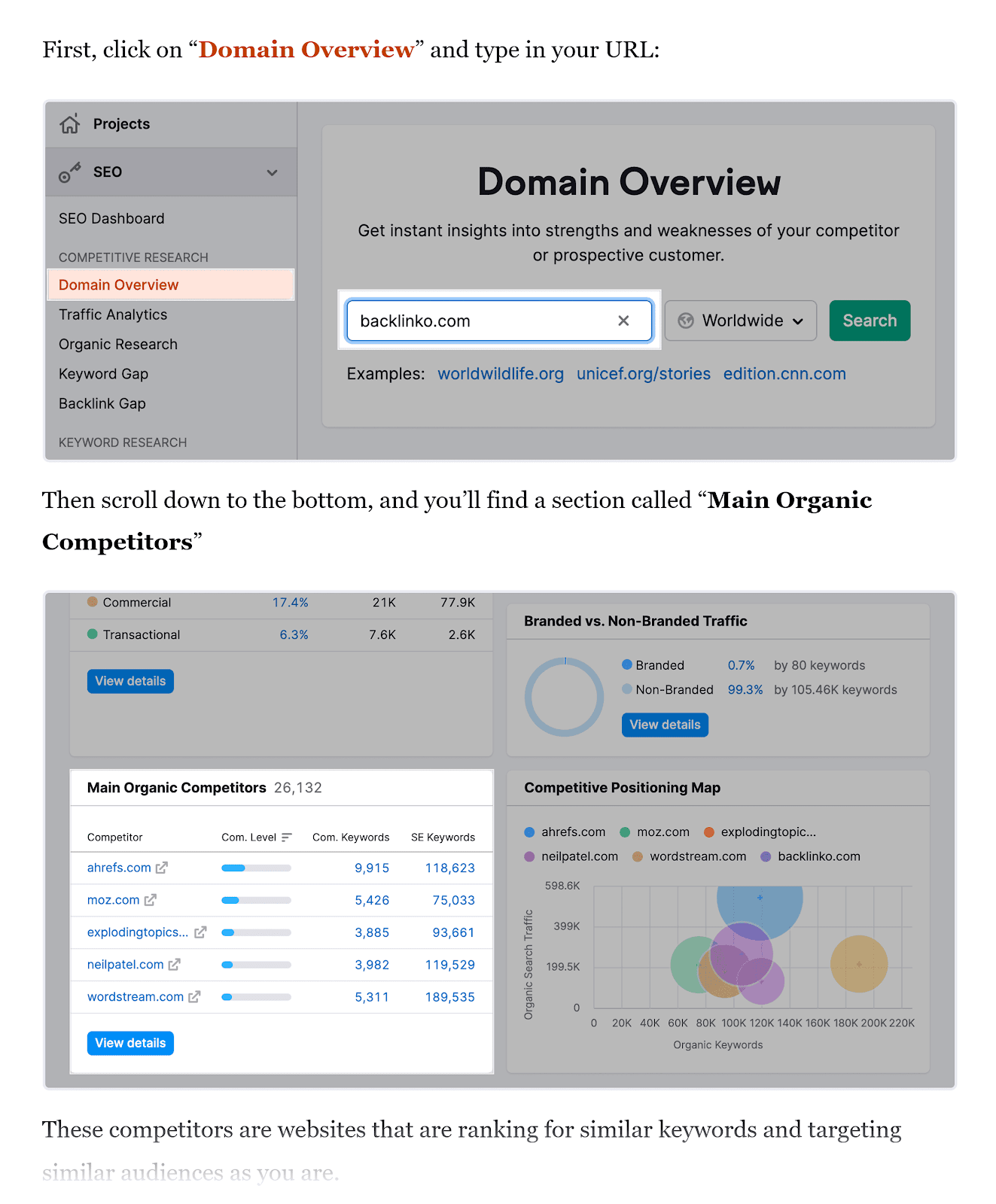Click the Com. Keywords column header
This screenshot has width=996, height=1204.
[x=351, y=838]
